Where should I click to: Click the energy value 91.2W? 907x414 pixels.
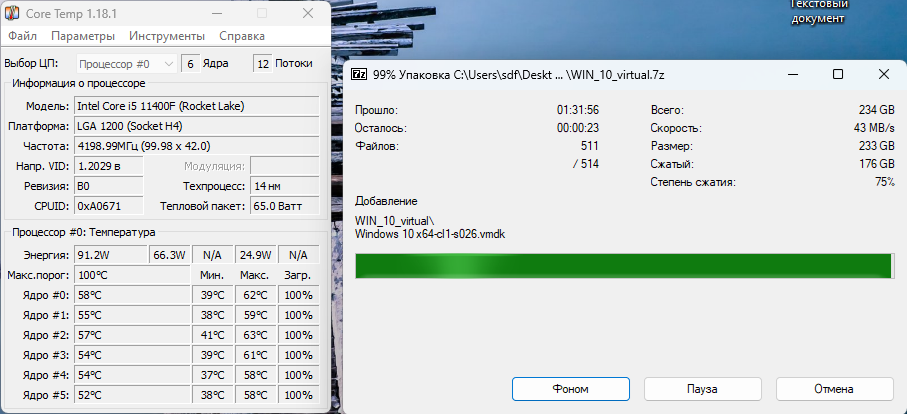point(111,255)
